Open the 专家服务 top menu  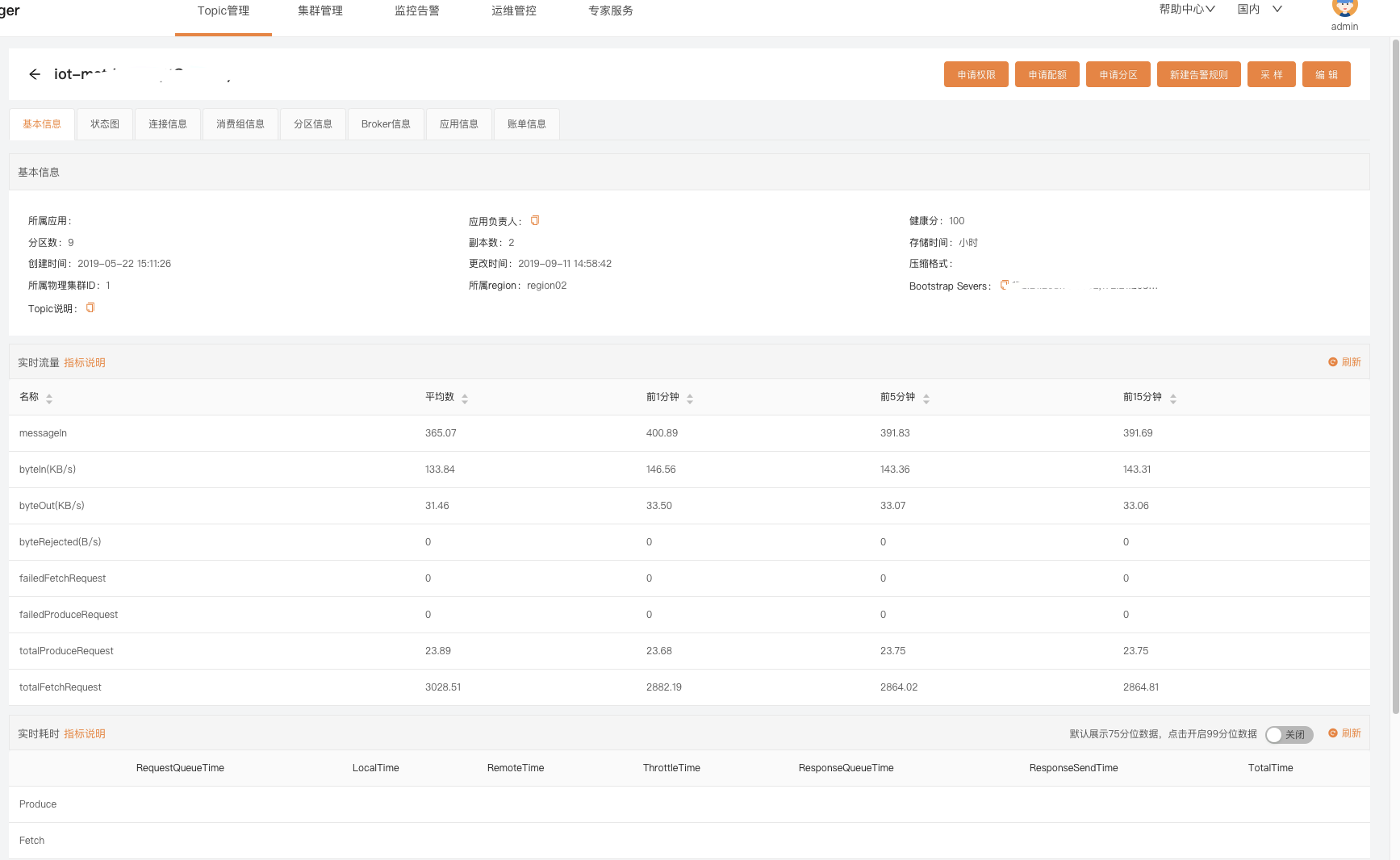coord(611,10)
